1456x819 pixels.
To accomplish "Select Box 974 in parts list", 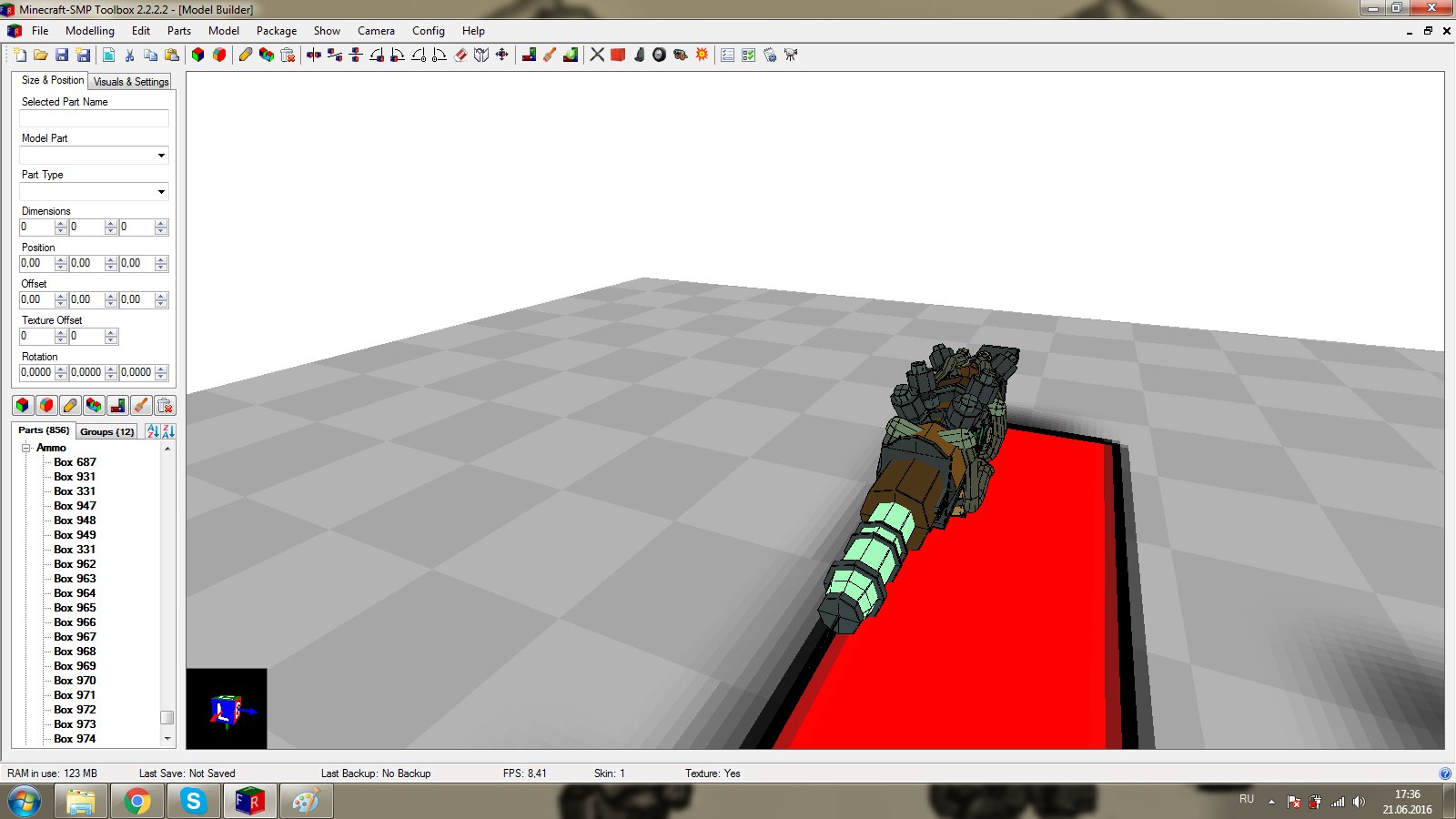I will pyautogui.click(x=75, y=739).
